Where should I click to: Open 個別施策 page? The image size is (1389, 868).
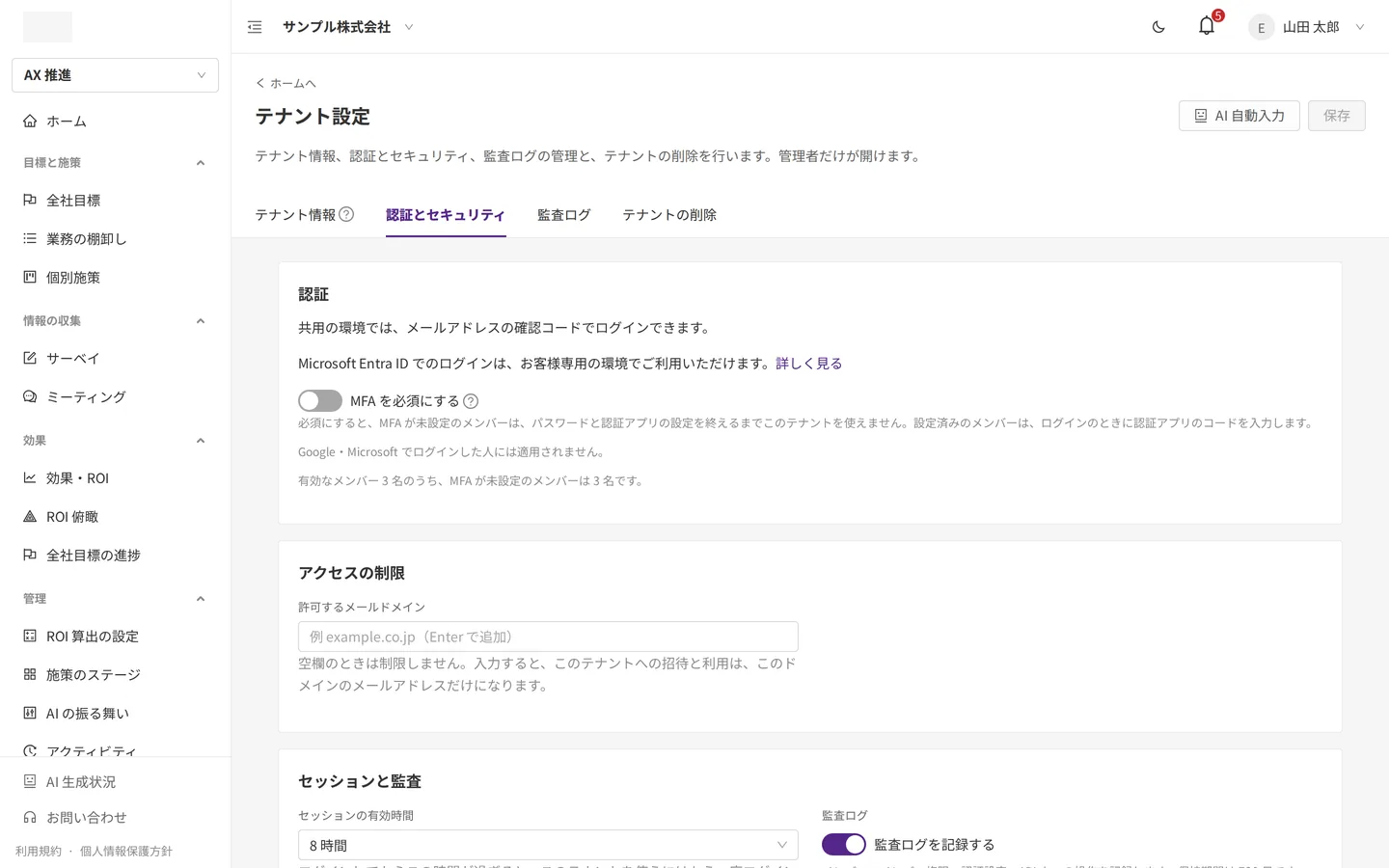point(115,278)
